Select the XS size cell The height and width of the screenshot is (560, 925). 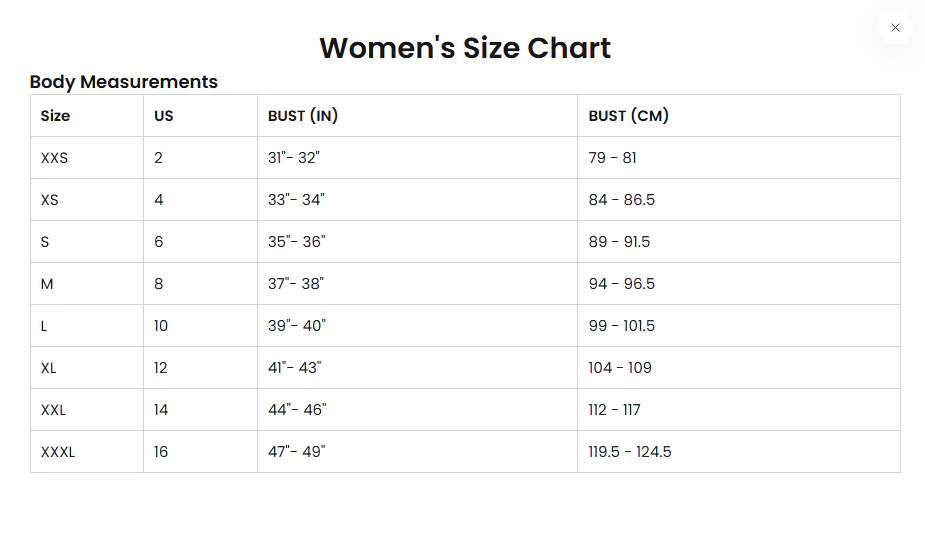click(50, 200)
